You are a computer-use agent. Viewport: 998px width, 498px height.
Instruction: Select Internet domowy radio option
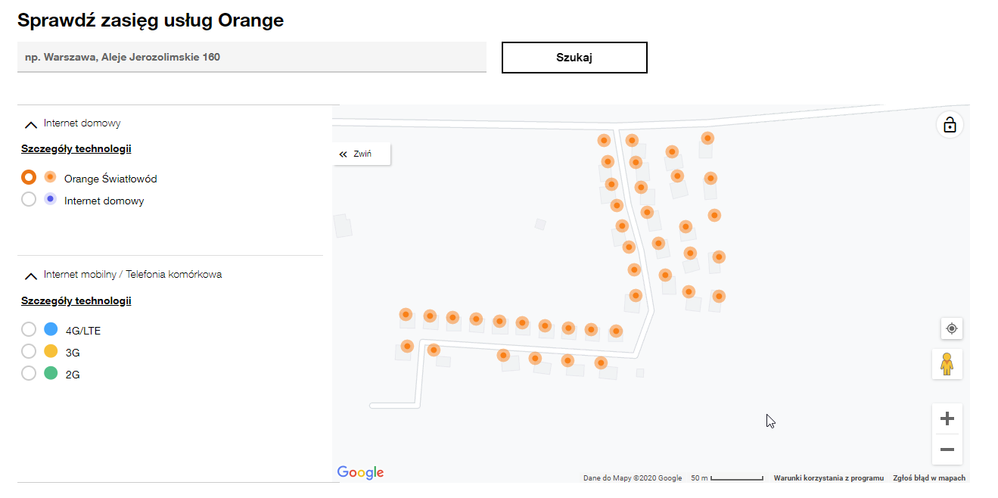tap(29, 200)
